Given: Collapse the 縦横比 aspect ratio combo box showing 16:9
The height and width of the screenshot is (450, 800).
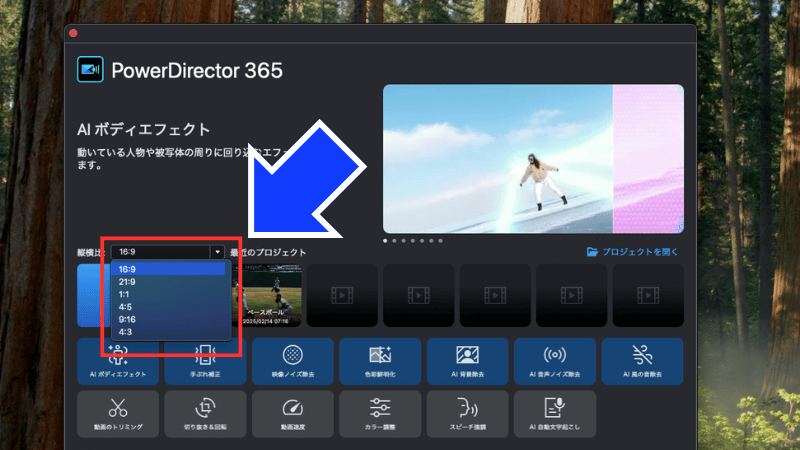Looking at the screenshot, I should point(167,252).
